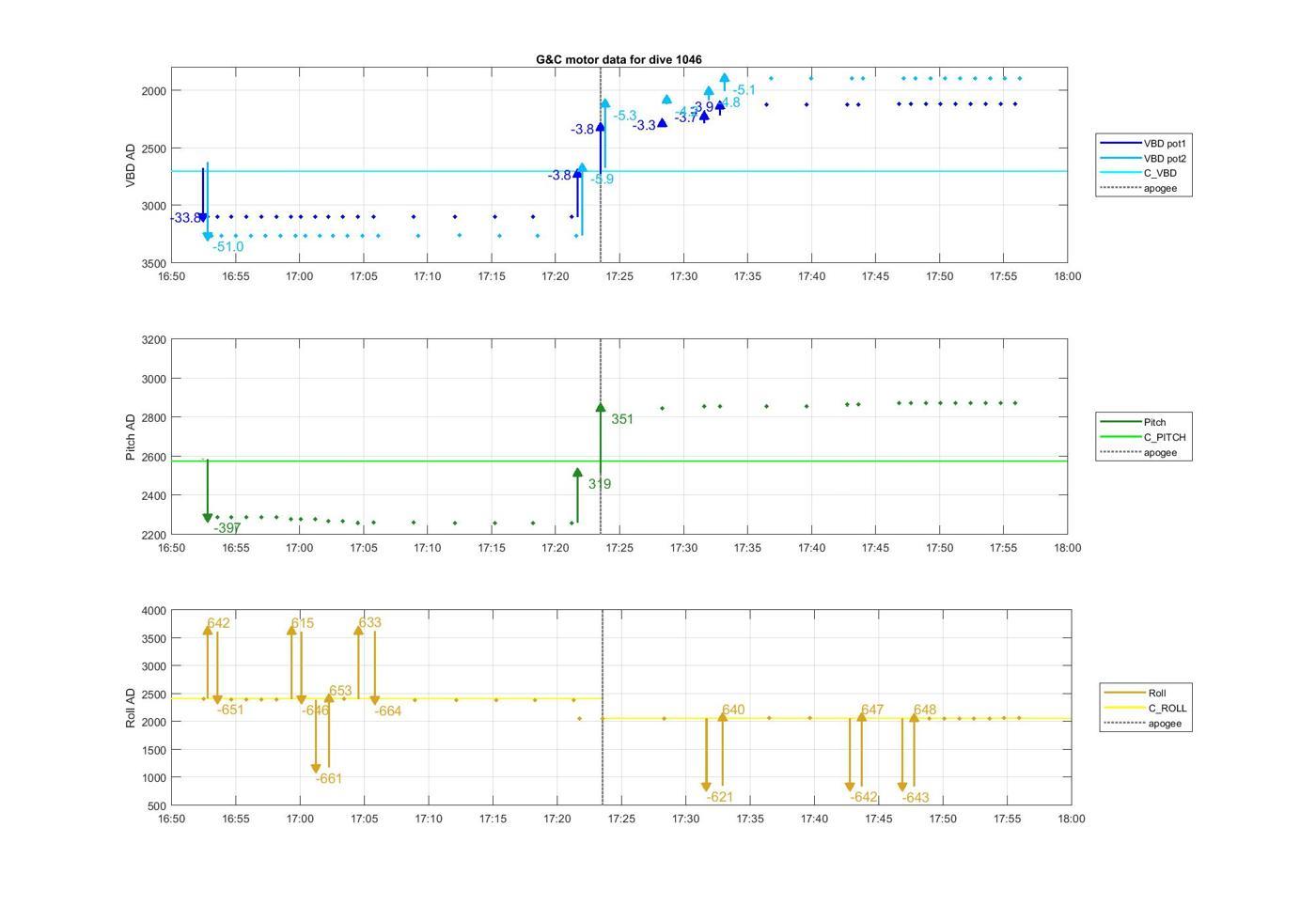
Task: Click the 615 roll annotation
Action: (303, 623)
